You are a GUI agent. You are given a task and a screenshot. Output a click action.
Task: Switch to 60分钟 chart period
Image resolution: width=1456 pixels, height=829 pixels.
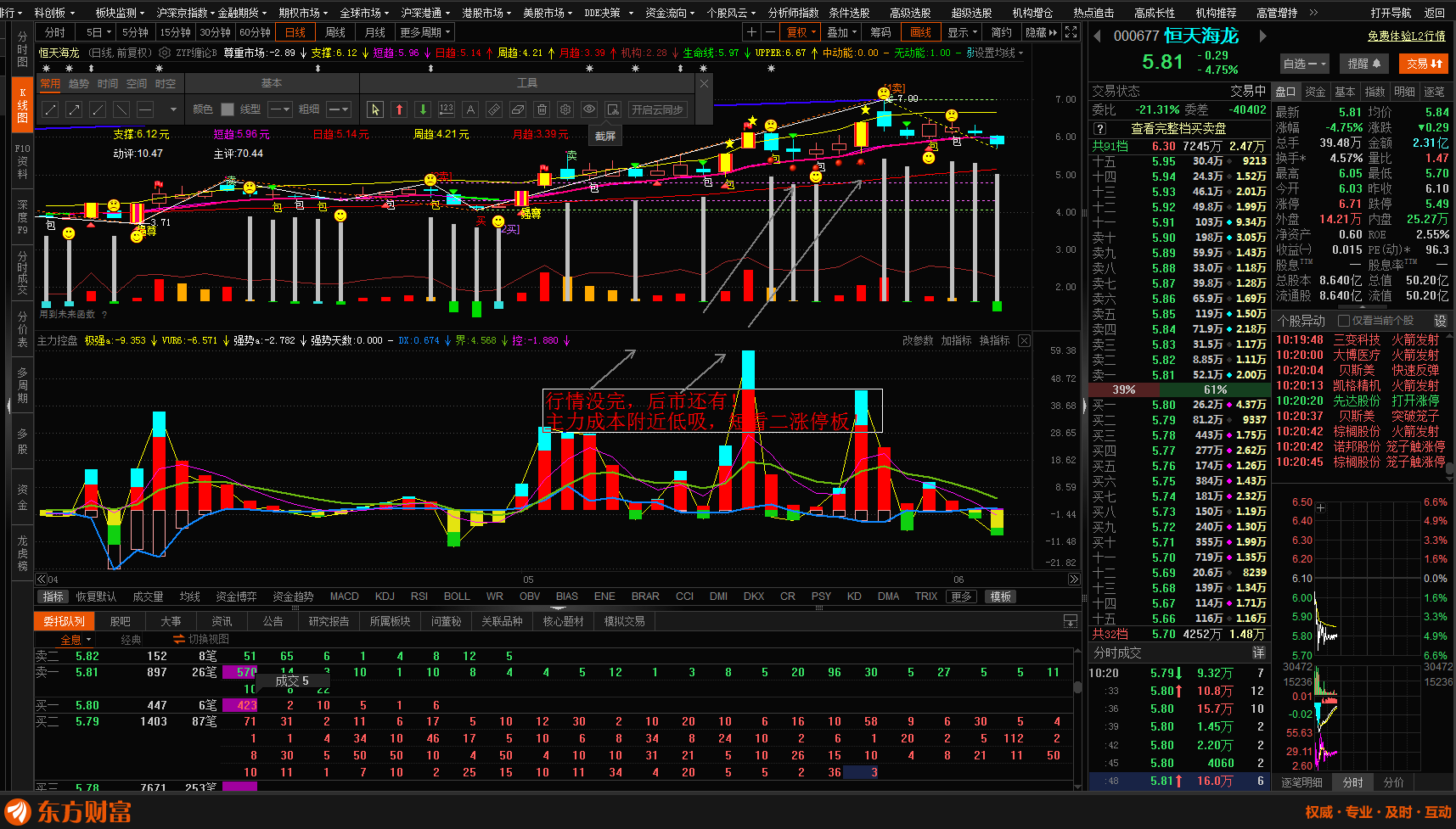point(255,32)
